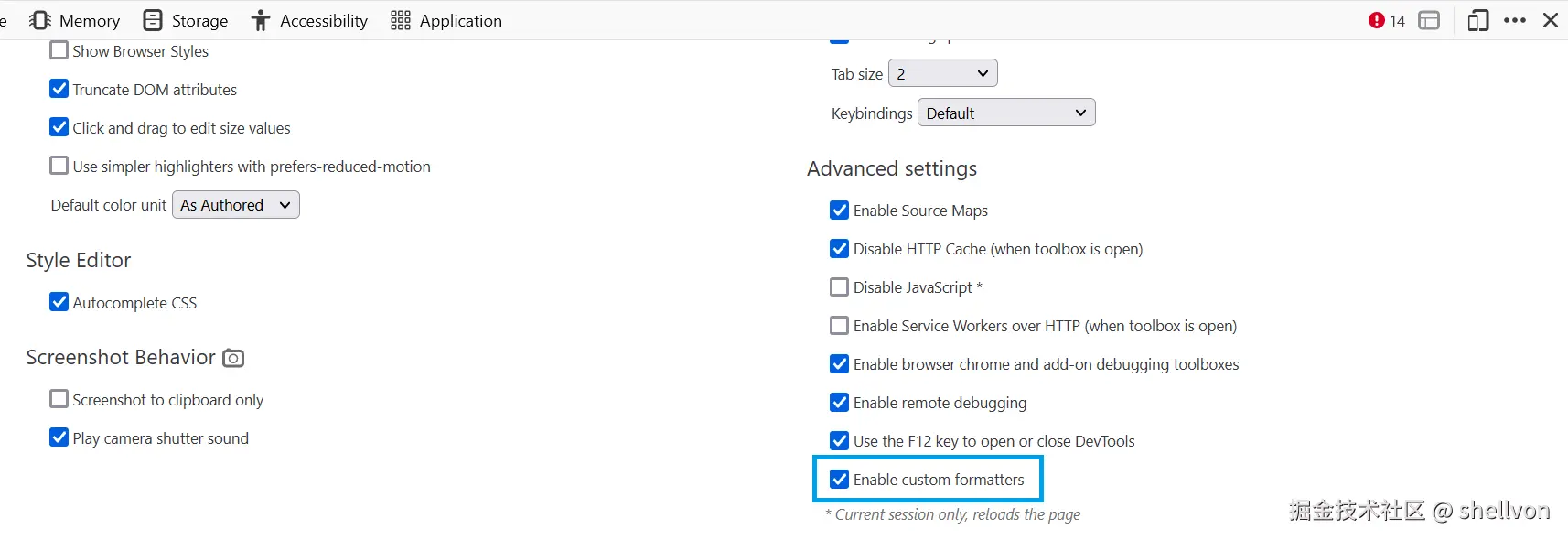This screenshot has height=540, width=1568.
Task: Click the Screenshot to clipboard only label
Action: pos(167,400)
